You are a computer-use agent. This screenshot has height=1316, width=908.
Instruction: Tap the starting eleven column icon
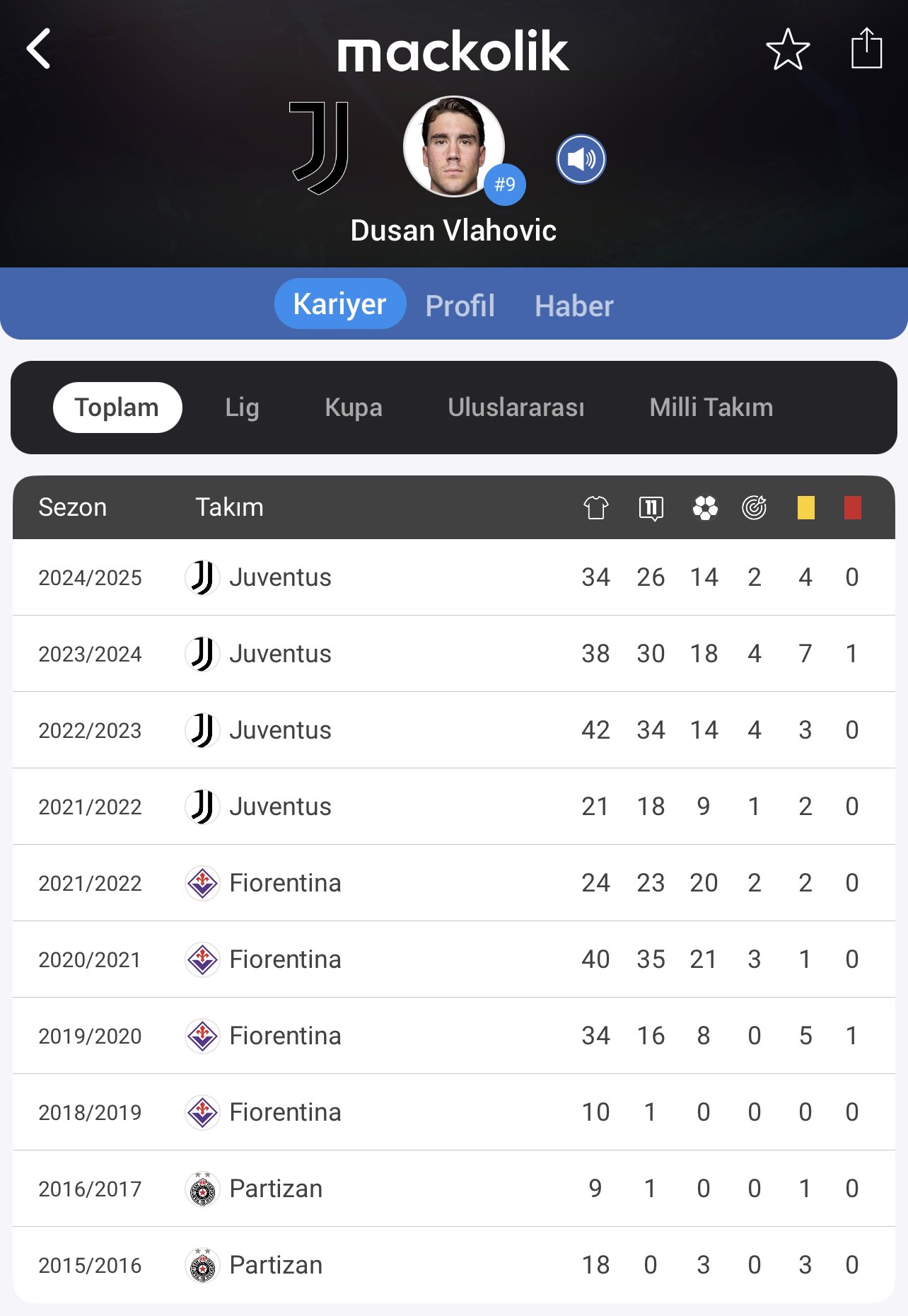pos(651,507)
